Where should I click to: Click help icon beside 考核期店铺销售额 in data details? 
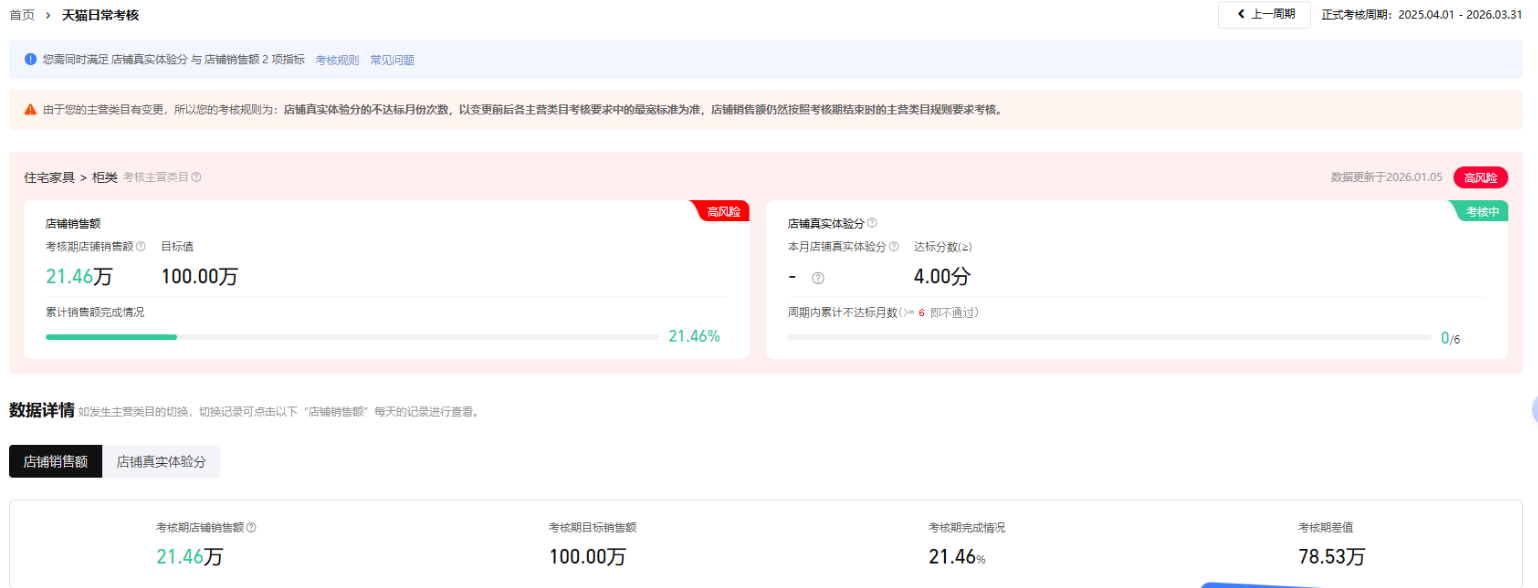coord(251,527)
